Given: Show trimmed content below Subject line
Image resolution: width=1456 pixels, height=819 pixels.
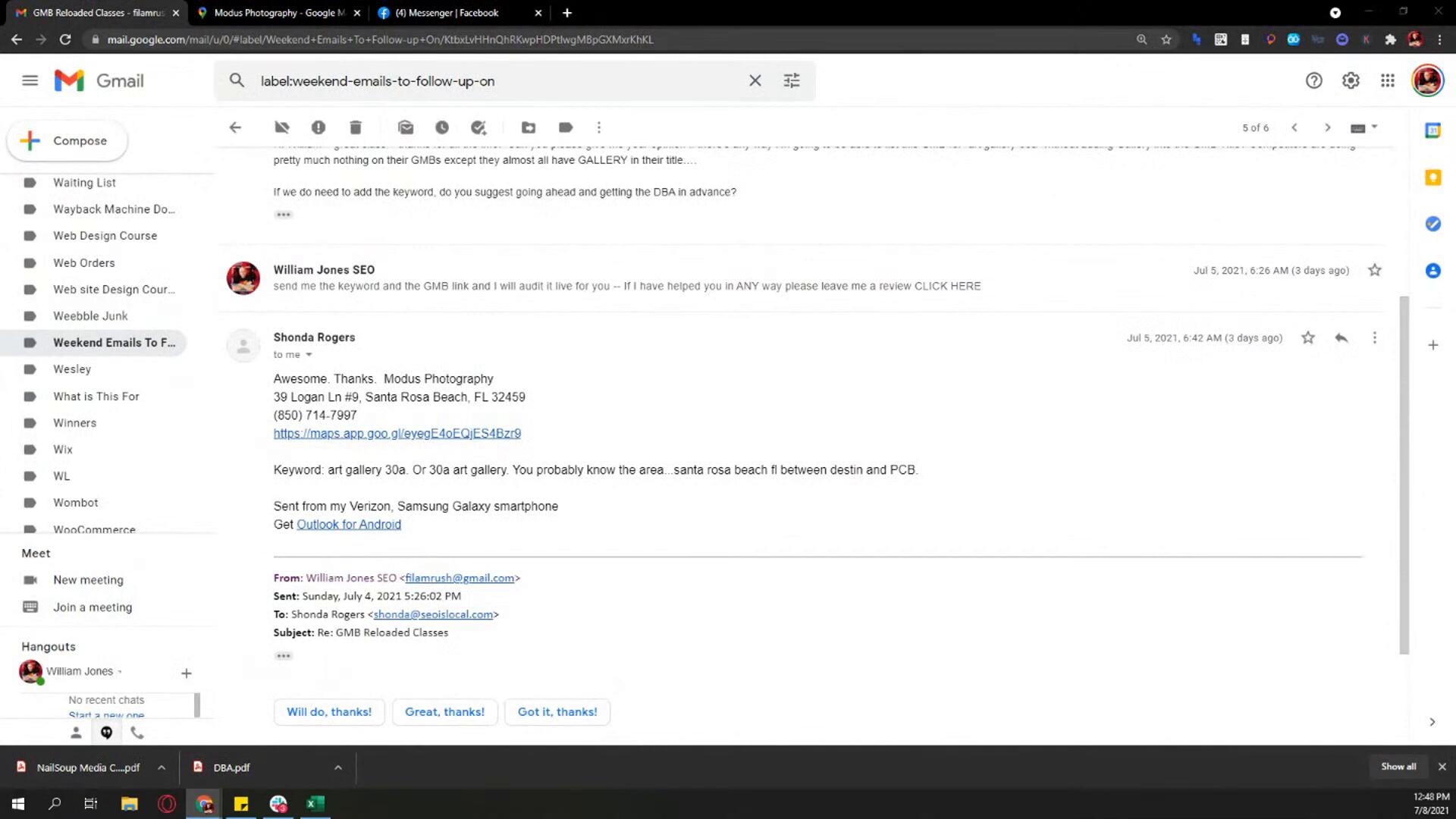Looking at the screenshot, I should tap(283, 656).
